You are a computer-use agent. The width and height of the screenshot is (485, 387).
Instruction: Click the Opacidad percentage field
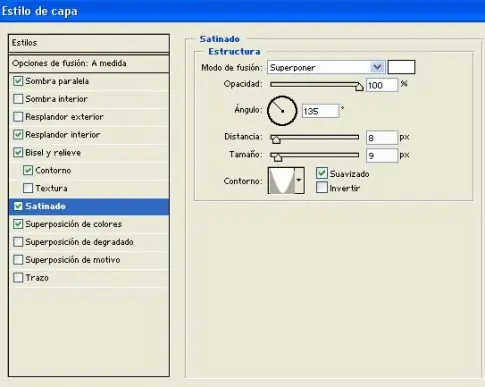(x=382, y=85)
